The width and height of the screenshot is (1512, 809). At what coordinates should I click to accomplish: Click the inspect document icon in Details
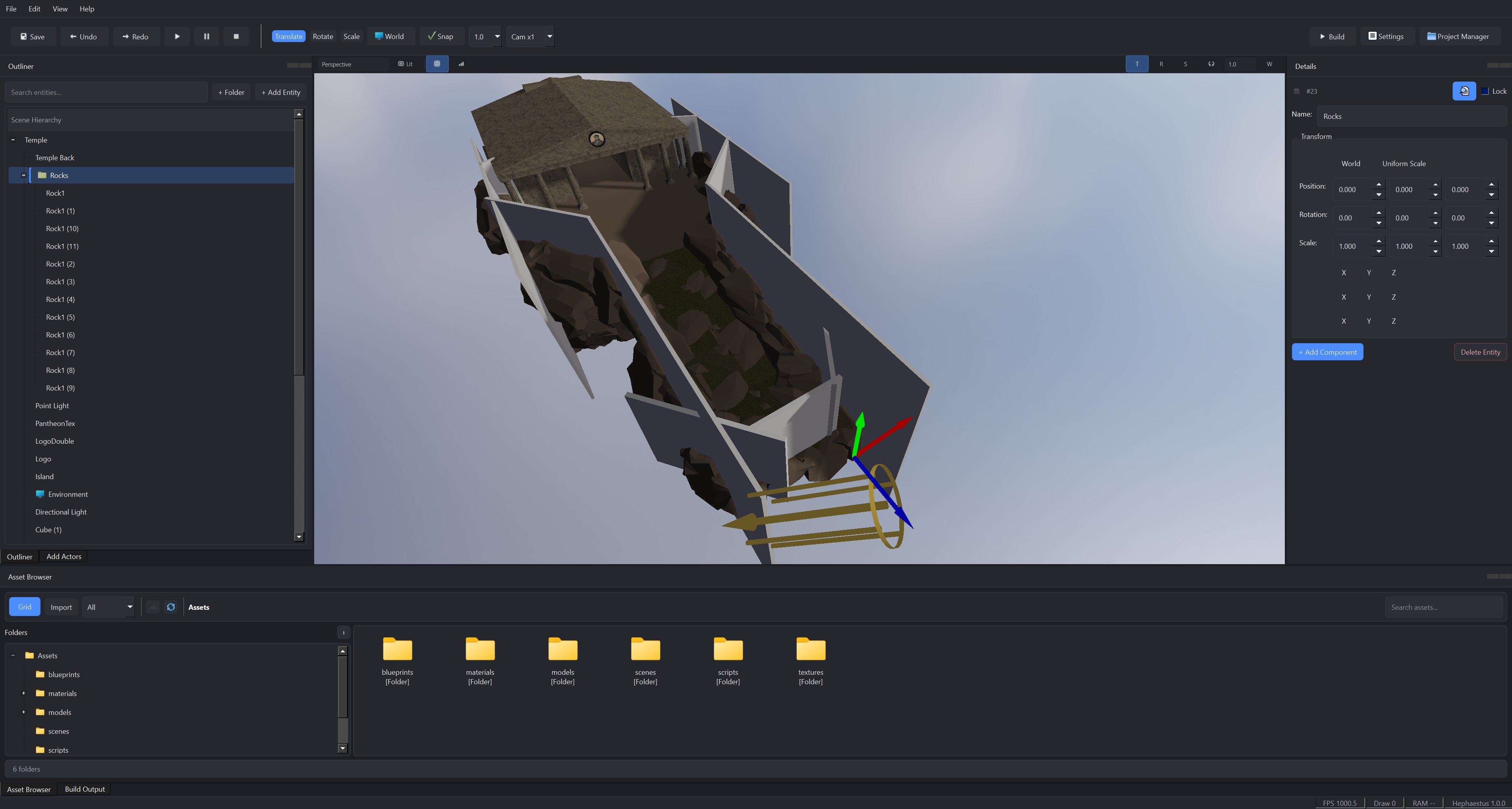pos(1464,91)
